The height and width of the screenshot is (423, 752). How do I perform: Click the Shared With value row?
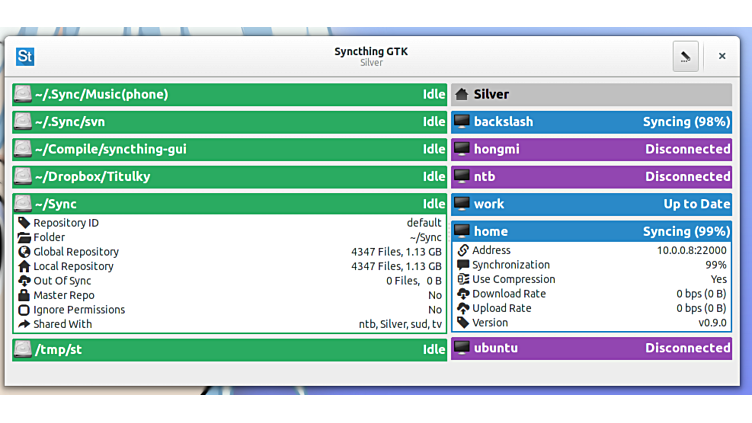[x=229, y=324]
